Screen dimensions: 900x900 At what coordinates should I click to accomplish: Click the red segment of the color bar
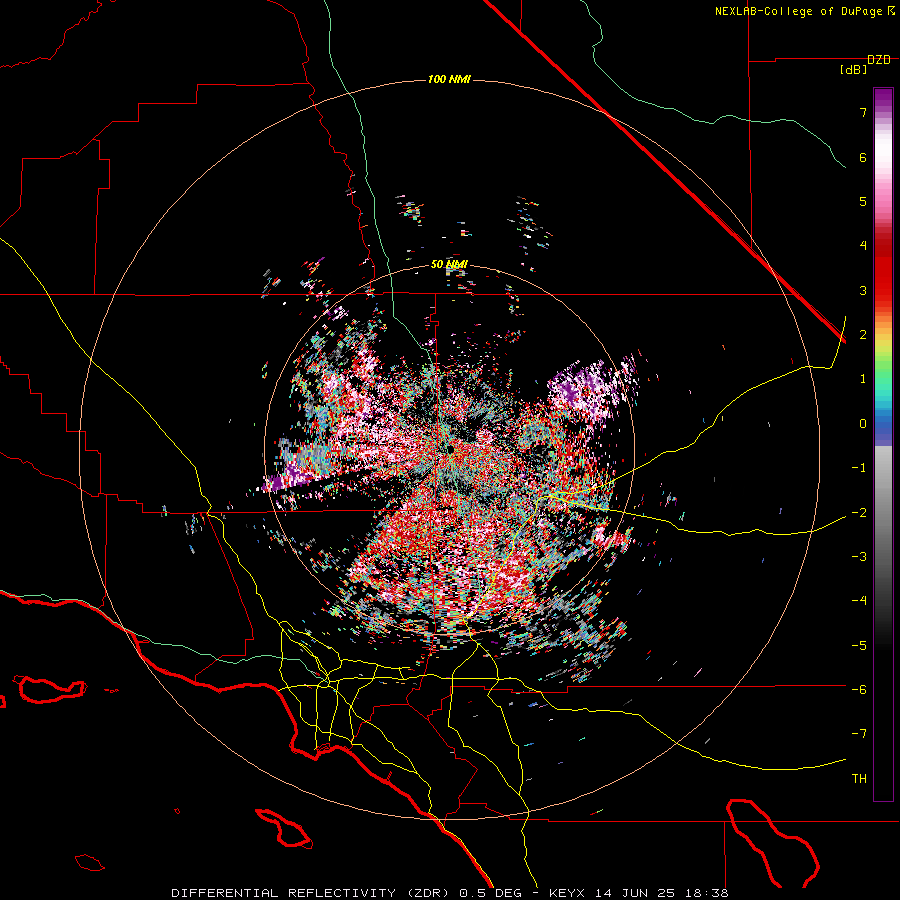click(x=883, y=270)
